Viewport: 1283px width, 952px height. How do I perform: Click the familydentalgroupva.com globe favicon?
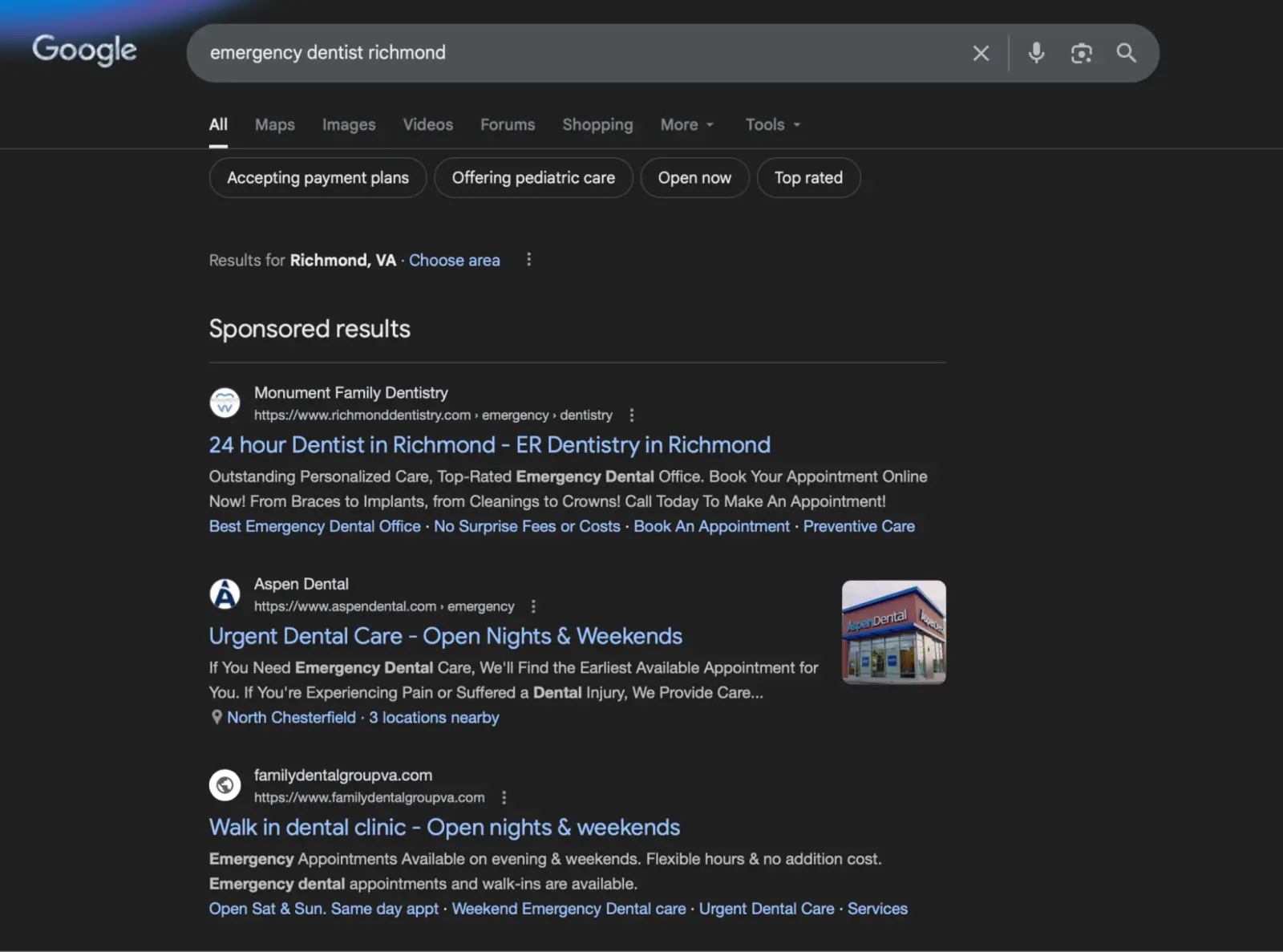(225, 785)
